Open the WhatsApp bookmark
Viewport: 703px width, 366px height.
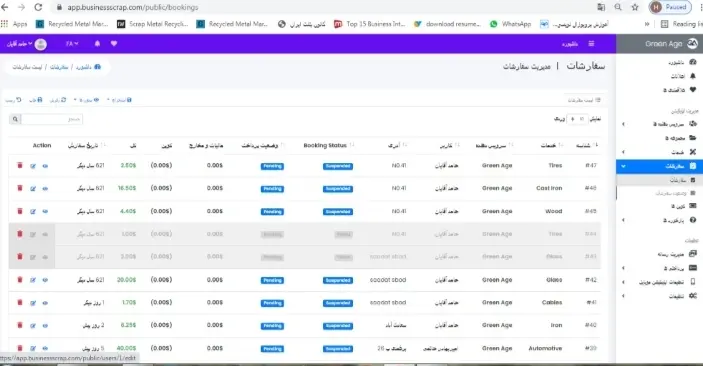(x=511, y=24)
